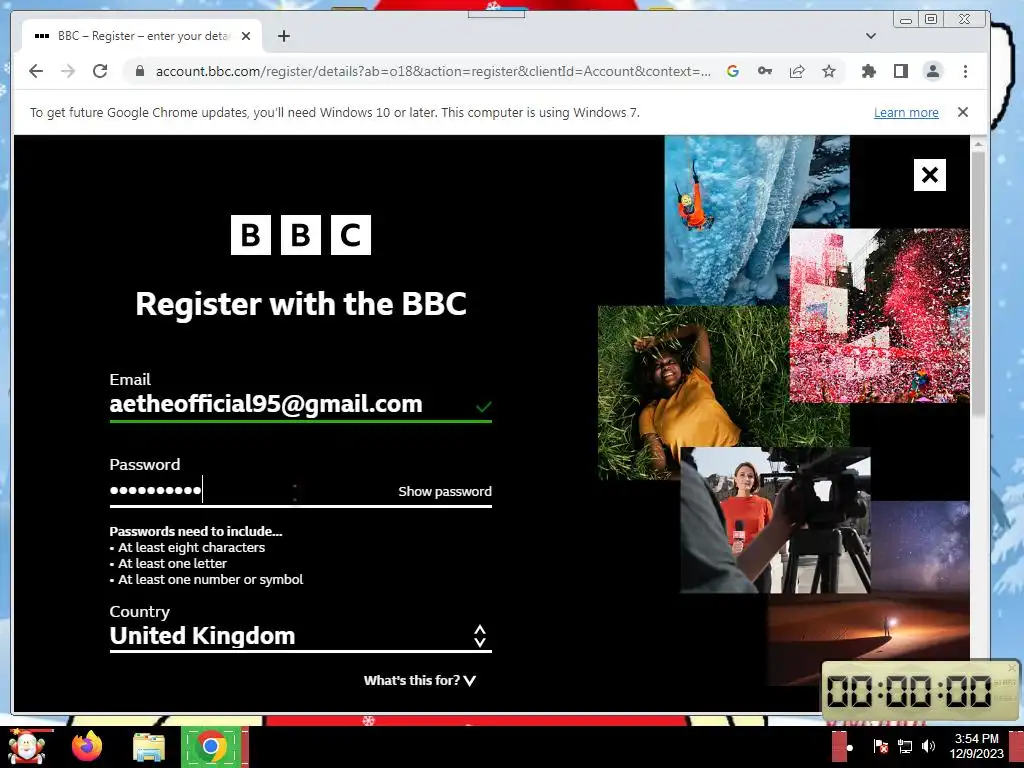
Task: Reload the BBC register page
Action: (100, 71)
